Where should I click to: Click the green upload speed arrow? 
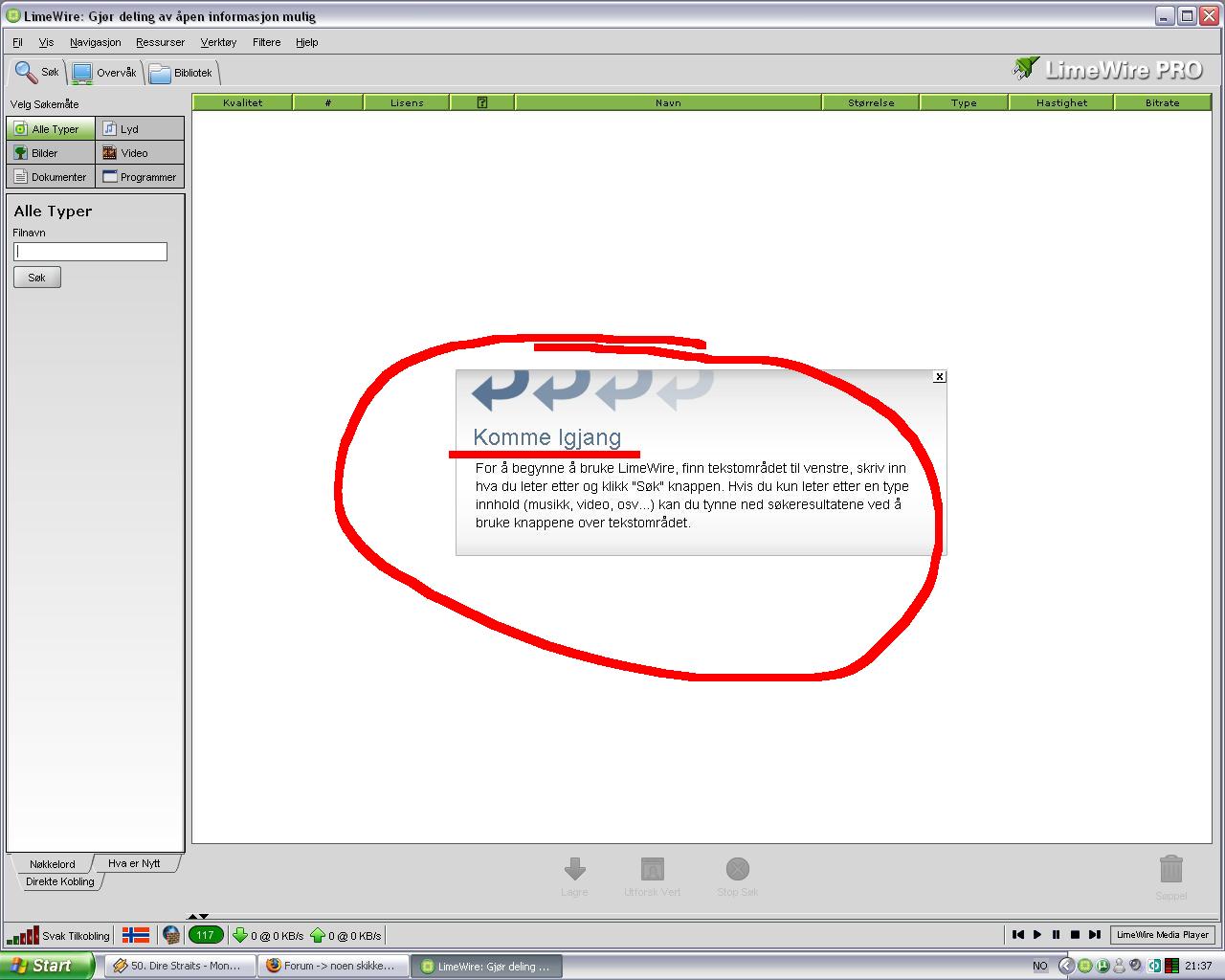pos(318,935)
